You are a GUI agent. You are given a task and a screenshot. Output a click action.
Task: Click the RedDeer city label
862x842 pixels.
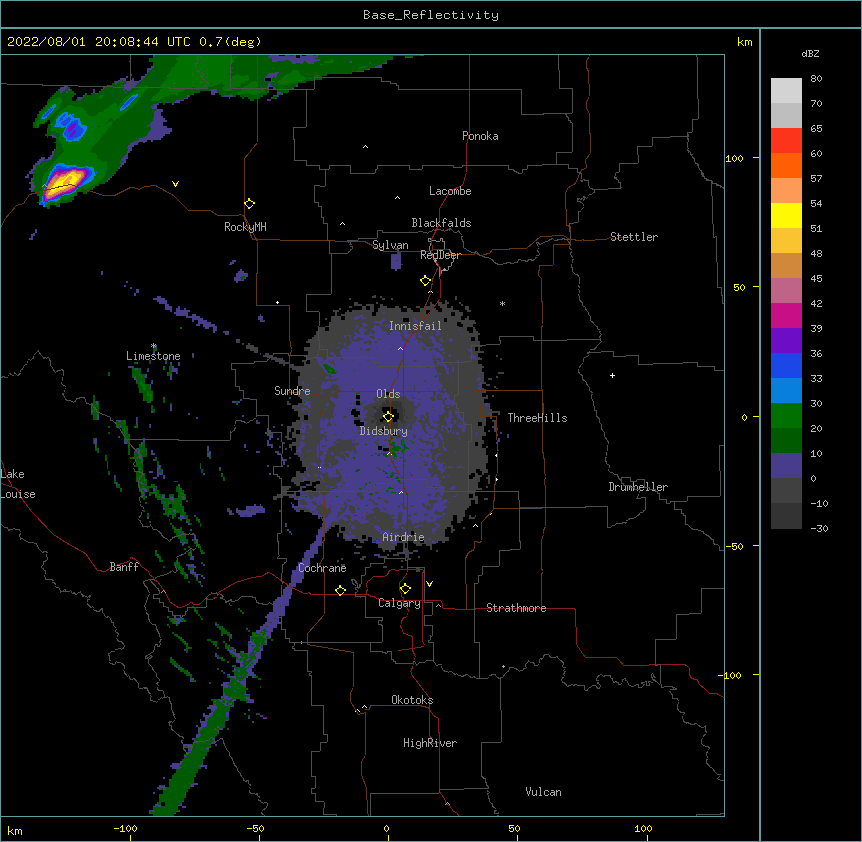[440, 255]
